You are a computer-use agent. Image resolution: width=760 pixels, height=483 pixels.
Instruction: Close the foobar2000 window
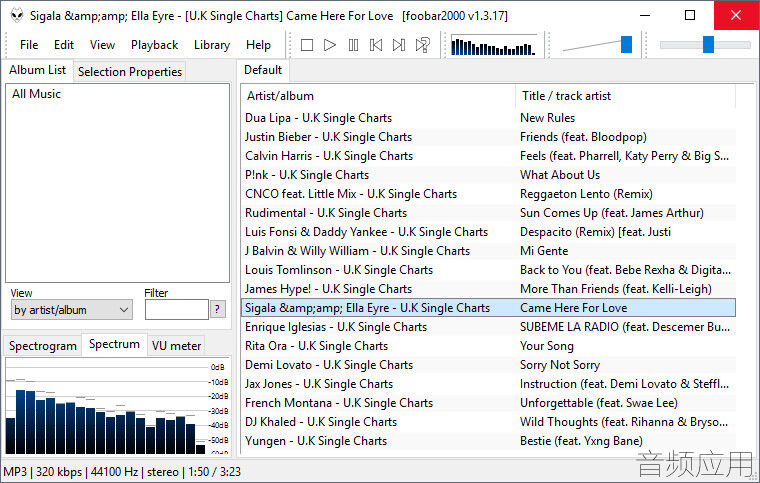pos(735,16)
